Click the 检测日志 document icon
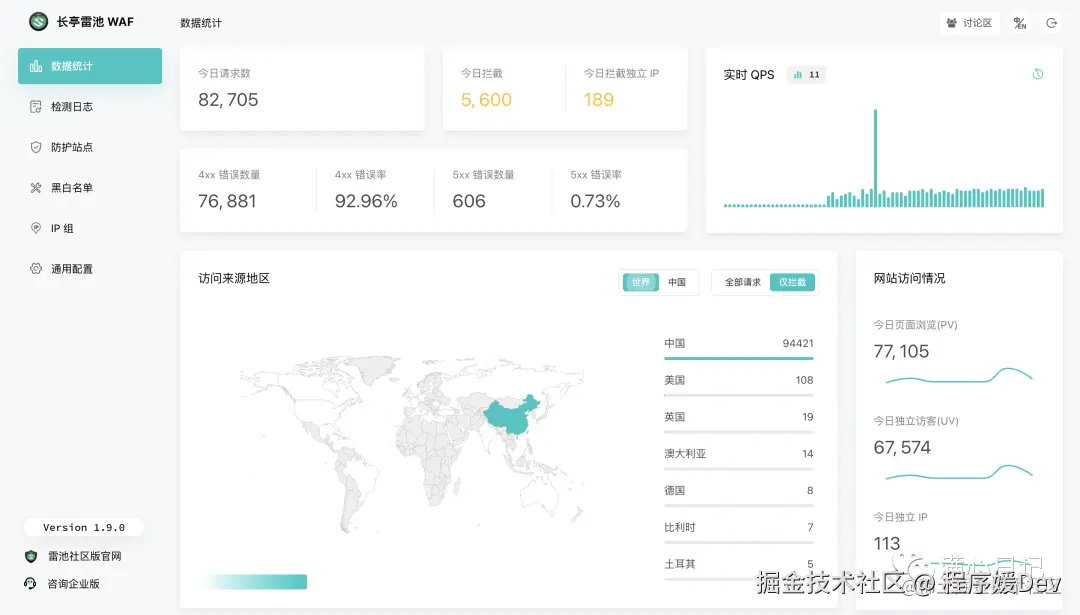 [x=36, y=107]
